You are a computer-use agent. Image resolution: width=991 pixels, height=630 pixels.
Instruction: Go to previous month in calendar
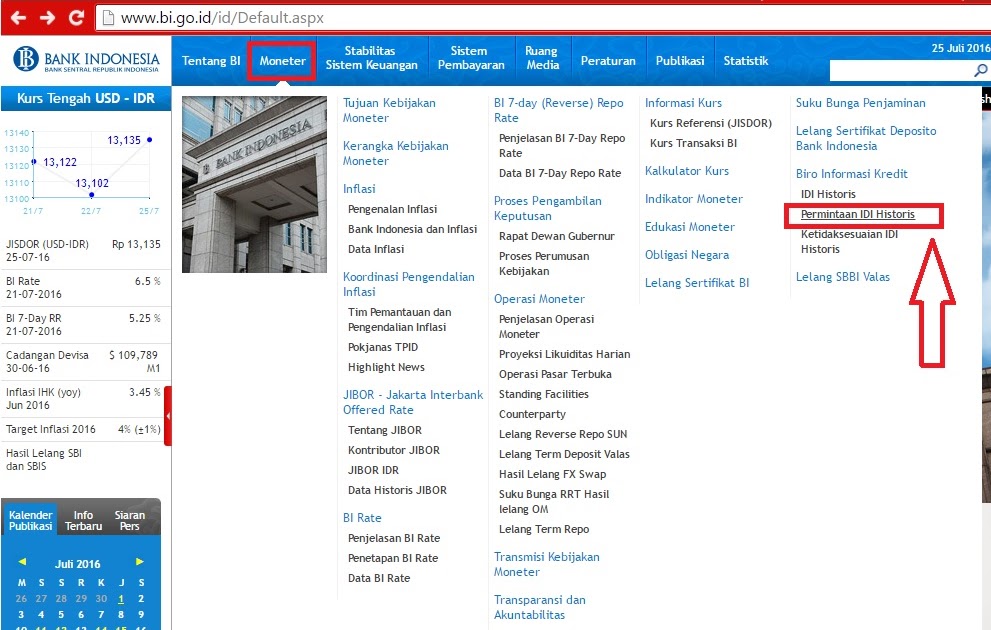click(21, 562)
